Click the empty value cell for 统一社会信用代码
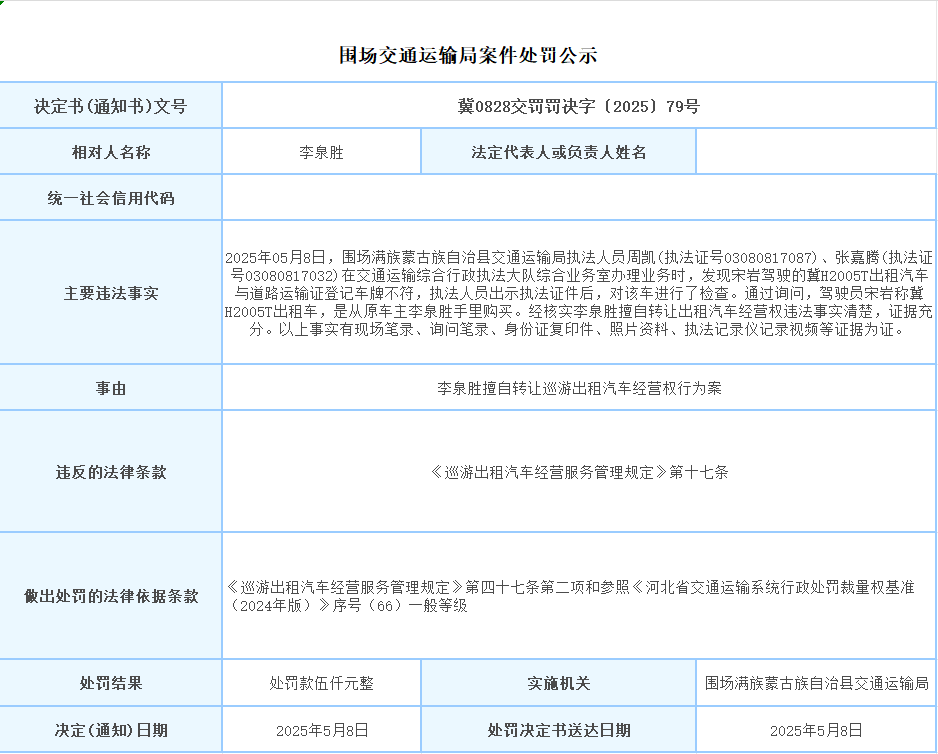Viewport: 938px width, 754px height. (x=579, y=198)
